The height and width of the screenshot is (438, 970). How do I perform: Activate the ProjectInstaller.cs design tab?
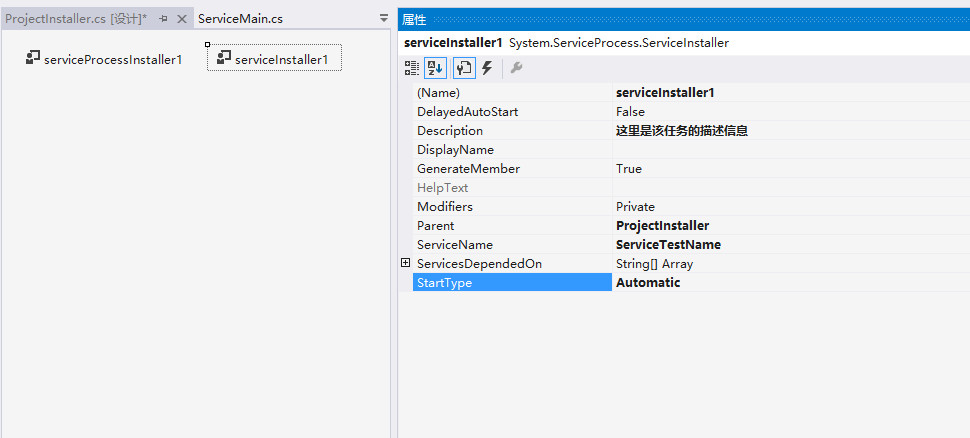(x=76, y=19)
